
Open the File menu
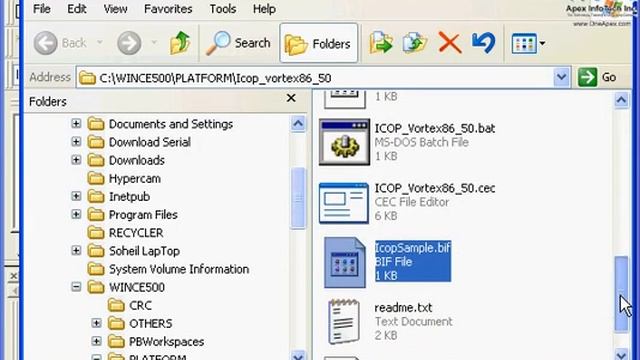pyautogui.click(x=42, y=9)
